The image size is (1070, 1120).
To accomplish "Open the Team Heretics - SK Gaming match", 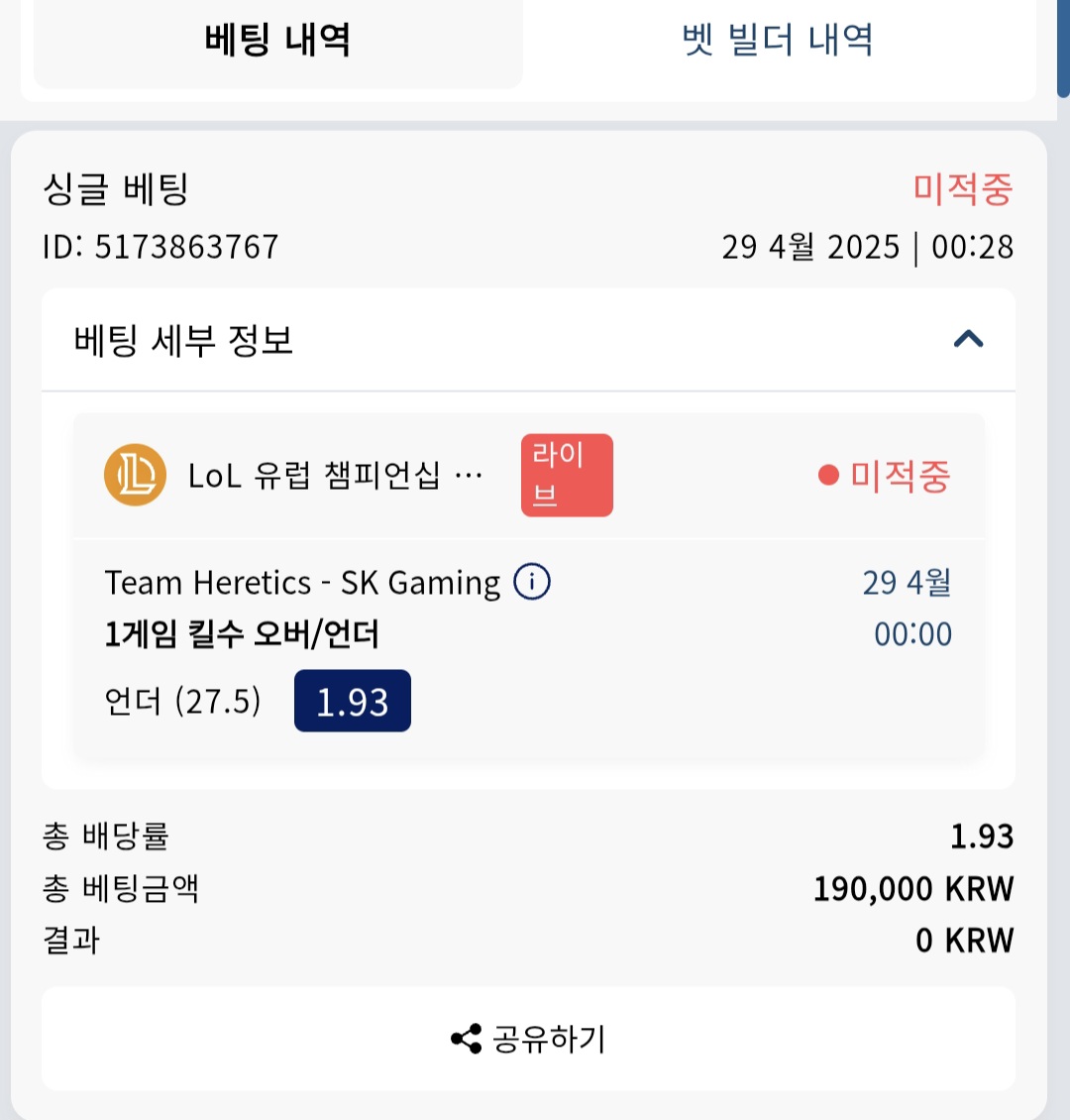I will click(x=302, y=583).
